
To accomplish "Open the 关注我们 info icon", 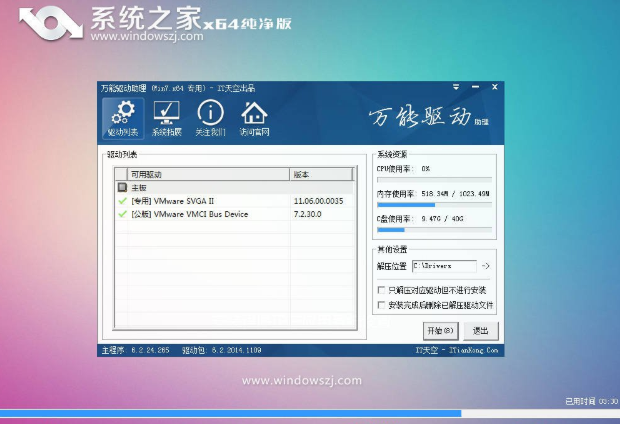I will coord(210,118).
